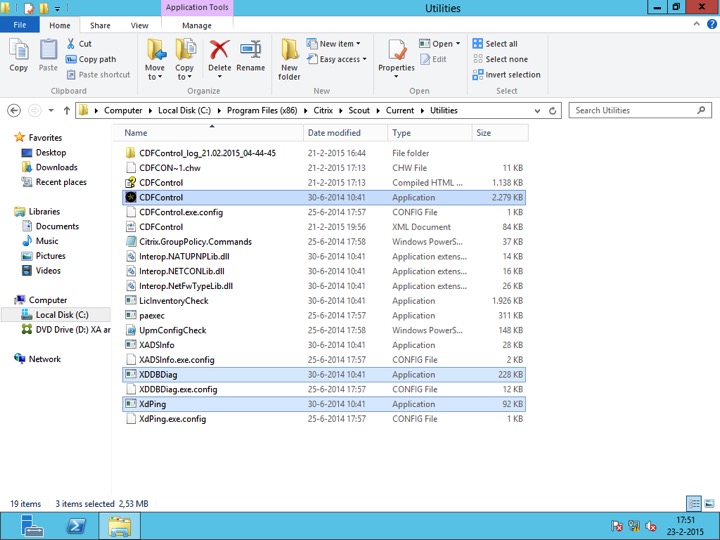
Task: Open the Quick Access Toolbar customize dropdown
Action: (57, 8)
